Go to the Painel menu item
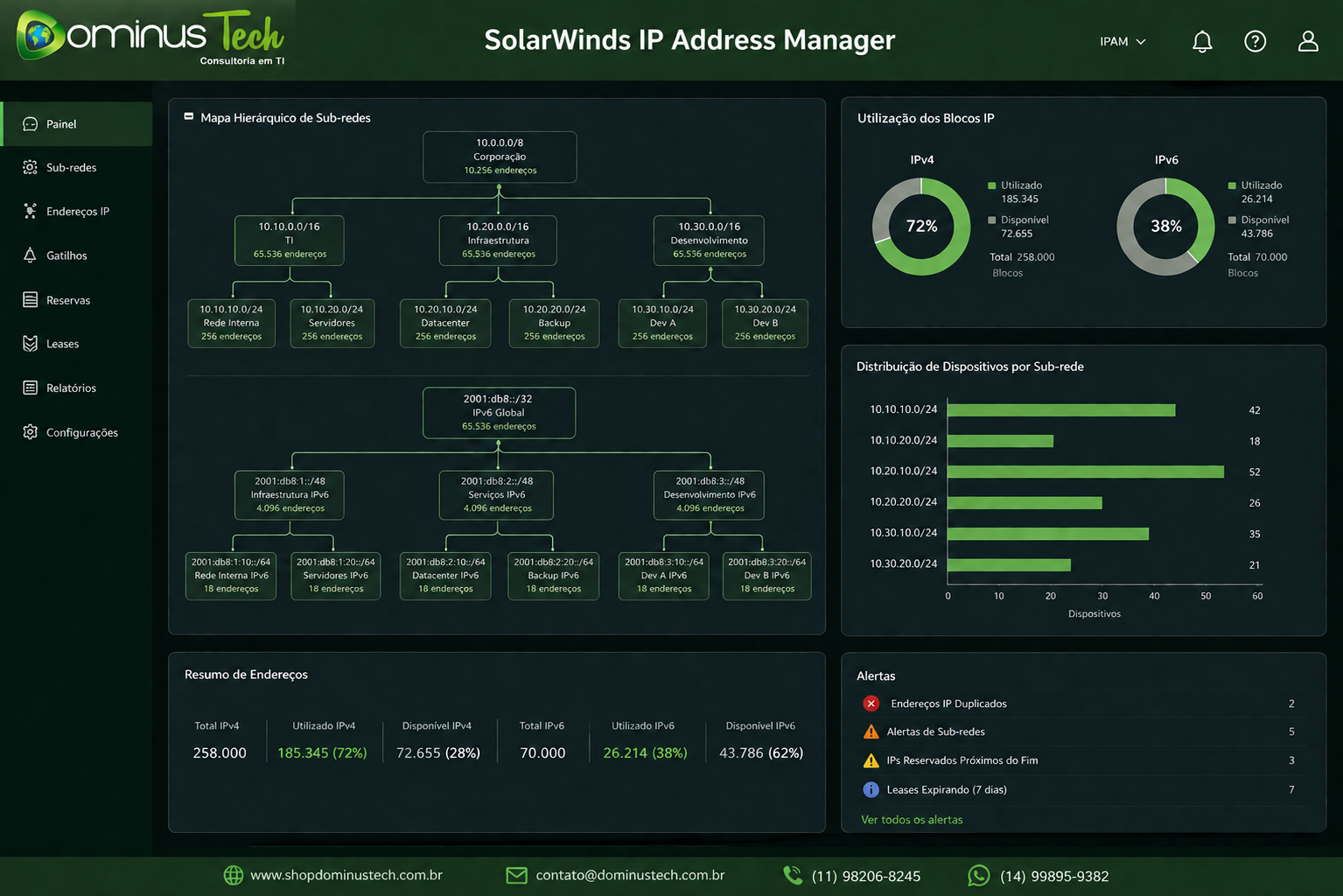1343x896 pixels. pos(77,124)
